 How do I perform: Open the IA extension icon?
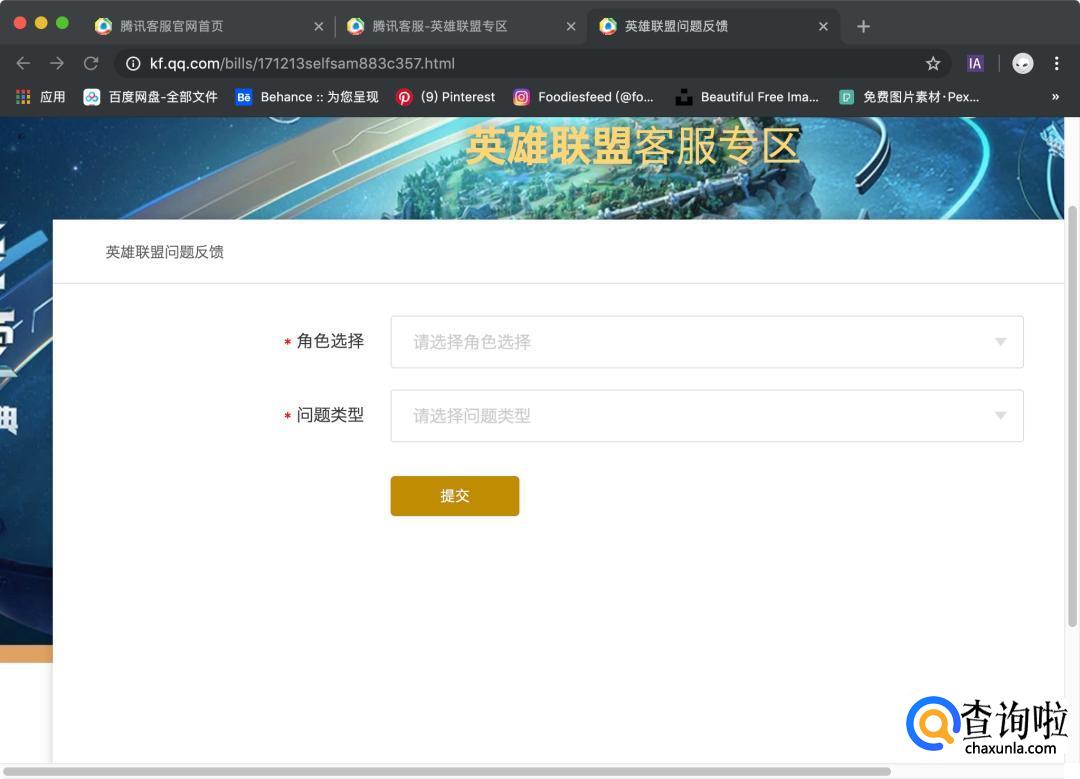[975, 63]
